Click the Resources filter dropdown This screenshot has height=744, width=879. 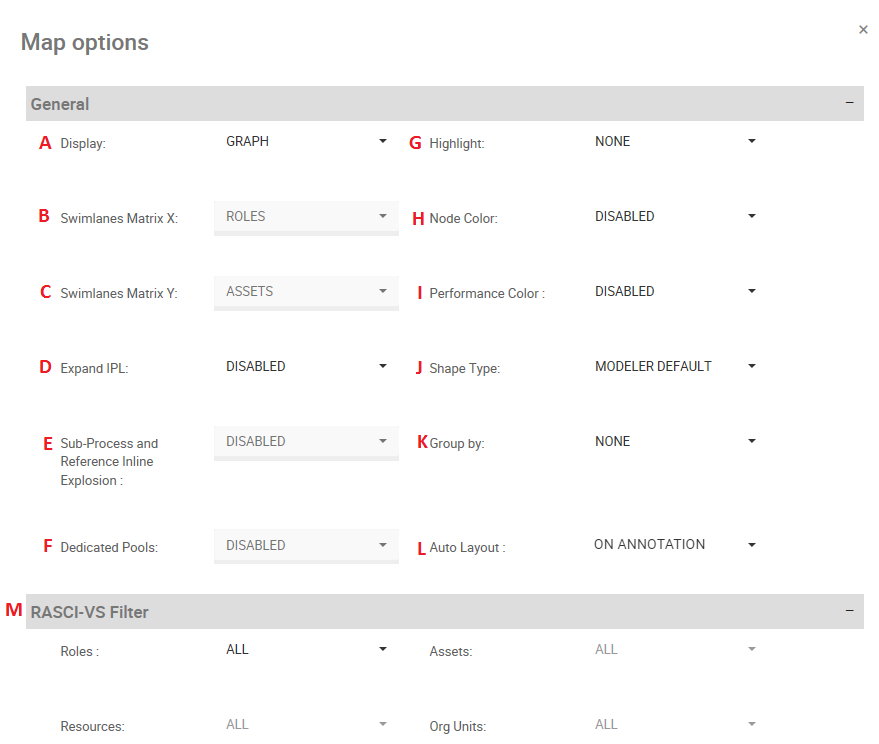coord(306,725)
